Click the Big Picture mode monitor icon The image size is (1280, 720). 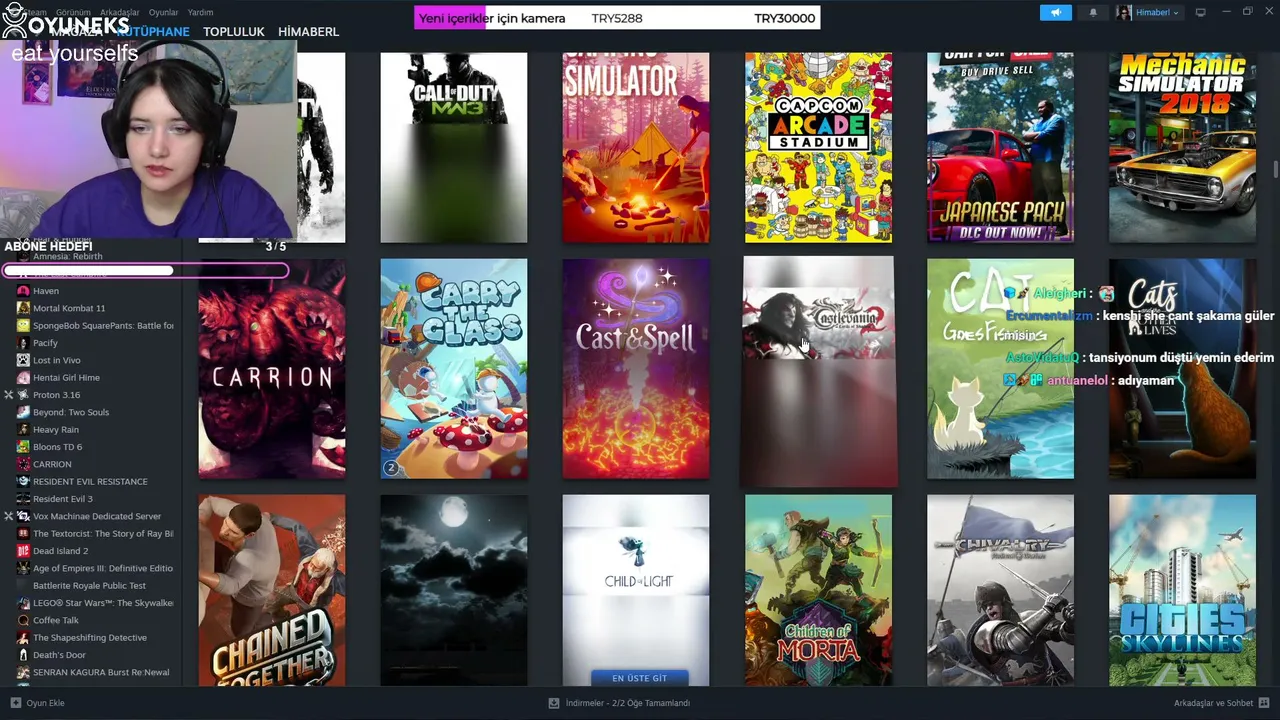click(1201, 12)
